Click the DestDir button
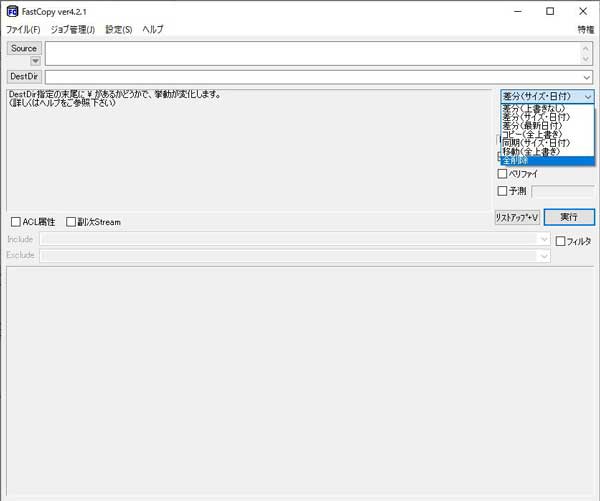 point(24,77)
